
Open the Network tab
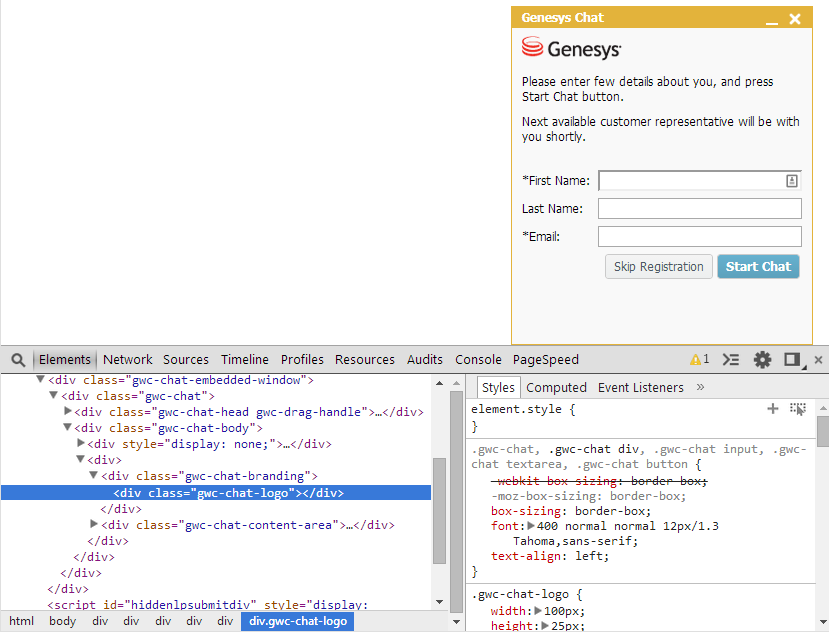(x=127, y=360)
